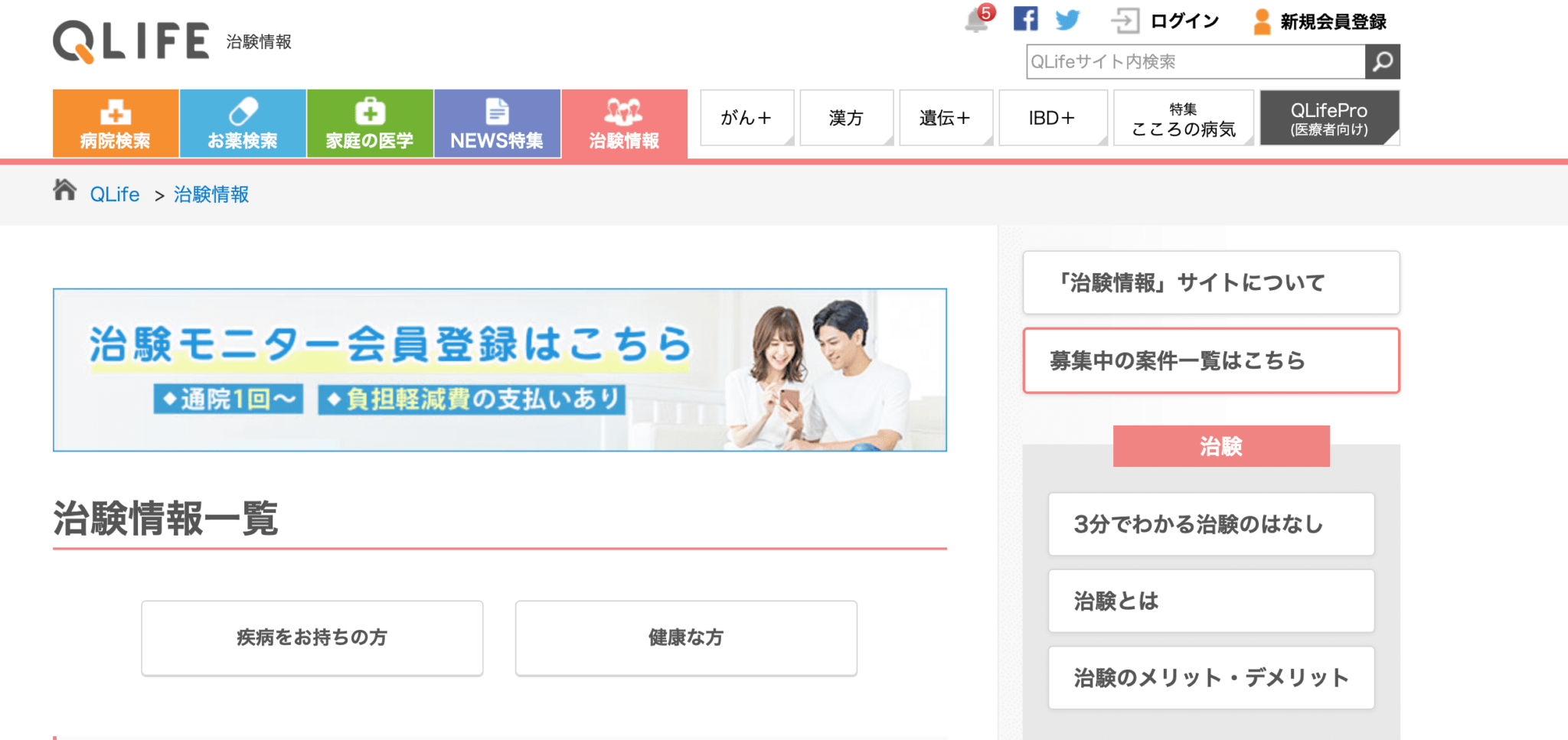Screen dimensions: 1568x740
Task: Open QLife's Twitter page
Action: click(1068, 19)
